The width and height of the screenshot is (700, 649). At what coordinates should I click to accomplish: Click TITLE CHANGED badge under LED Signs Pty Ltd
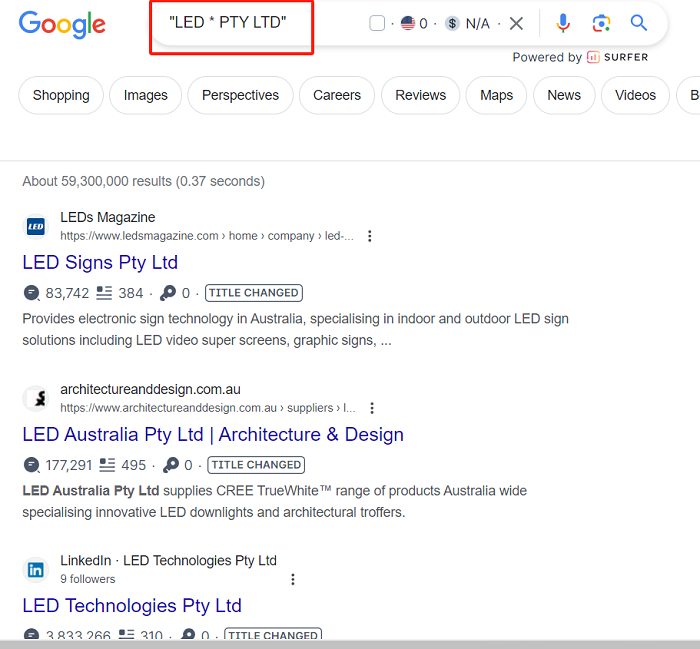point(254,293)
